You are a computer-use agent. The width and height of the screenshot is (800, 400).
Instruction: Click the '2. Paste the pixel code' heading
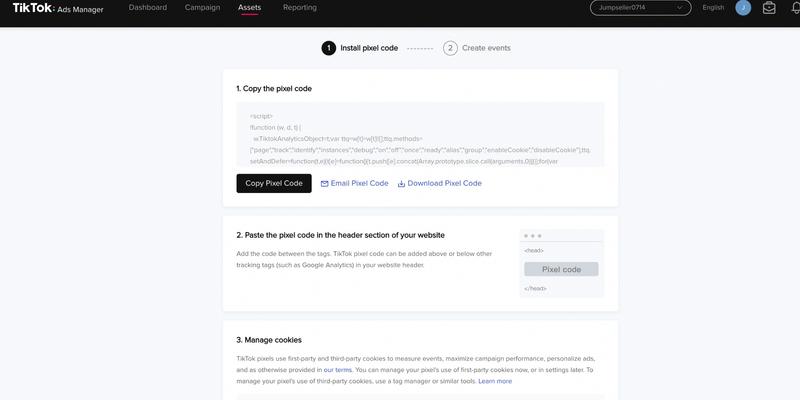coord(340,235)
